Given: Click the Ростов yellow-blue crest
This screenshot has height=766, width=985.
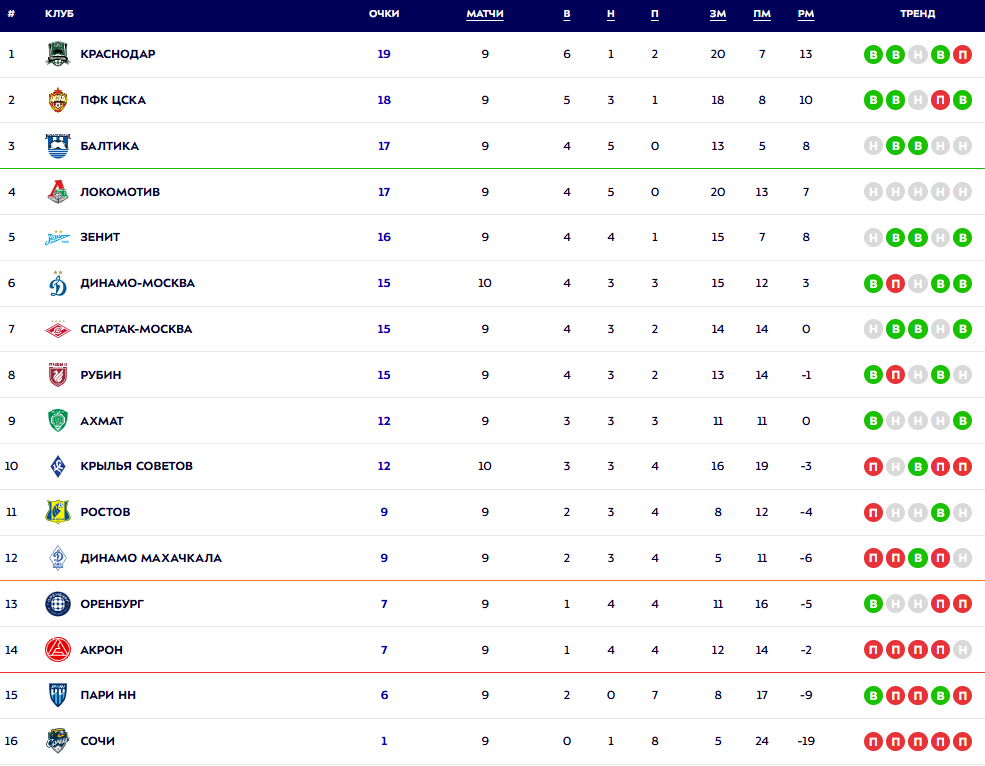Looking at the screenshot, I should [58, 512].
